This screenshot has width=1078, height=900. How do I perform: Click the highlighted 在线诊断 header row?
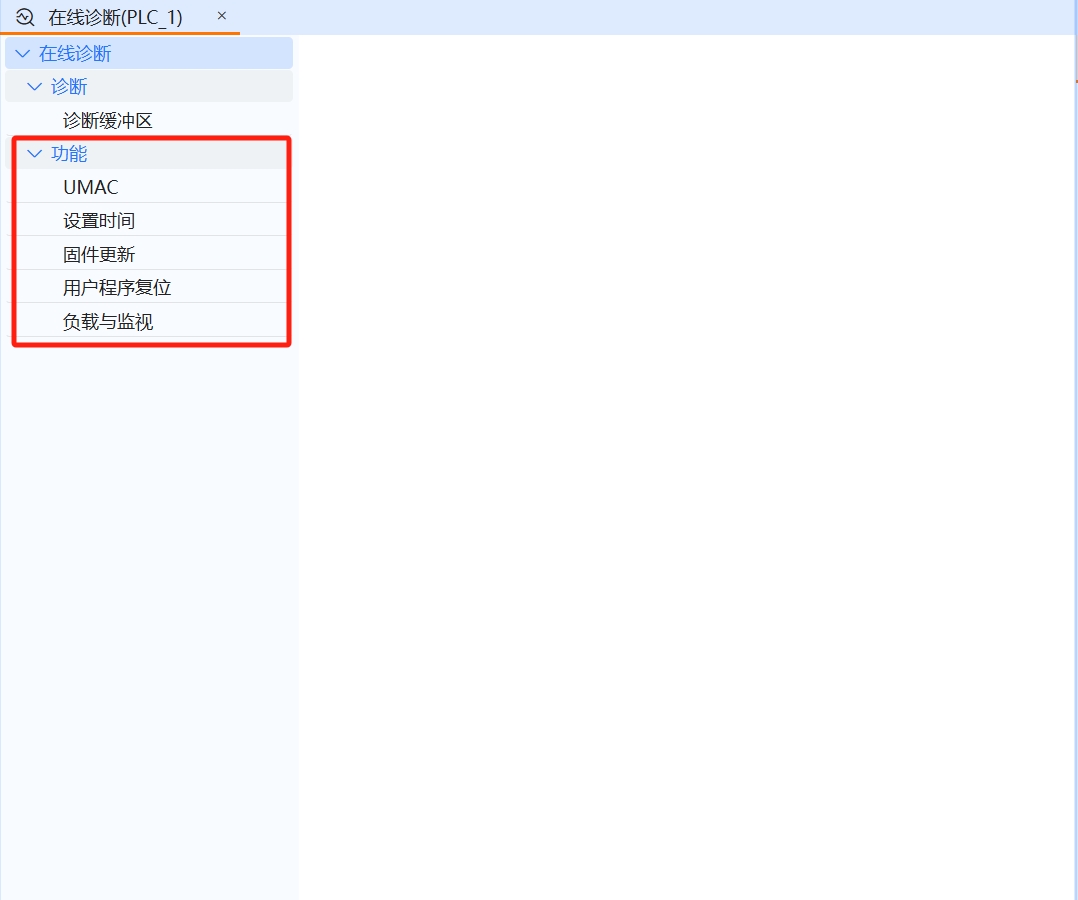coord(148,52)
